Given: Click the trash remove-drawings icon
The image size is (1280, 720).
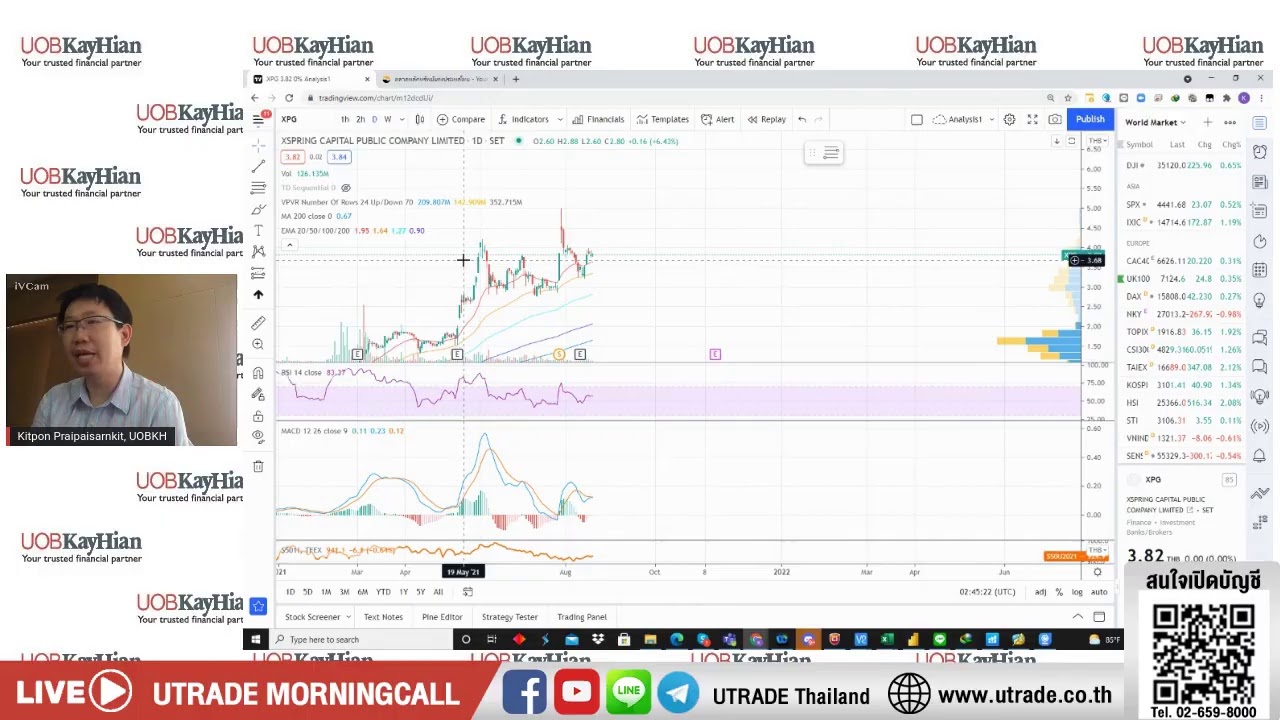Looking at the screenshot, I should click(258, 466).
